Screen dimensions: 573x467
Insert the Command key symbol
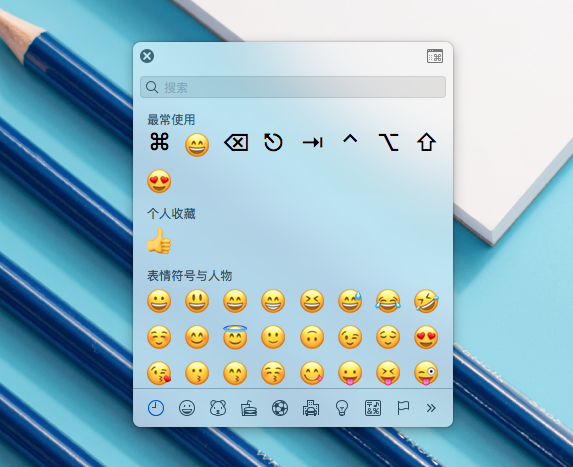coord(159,142)
